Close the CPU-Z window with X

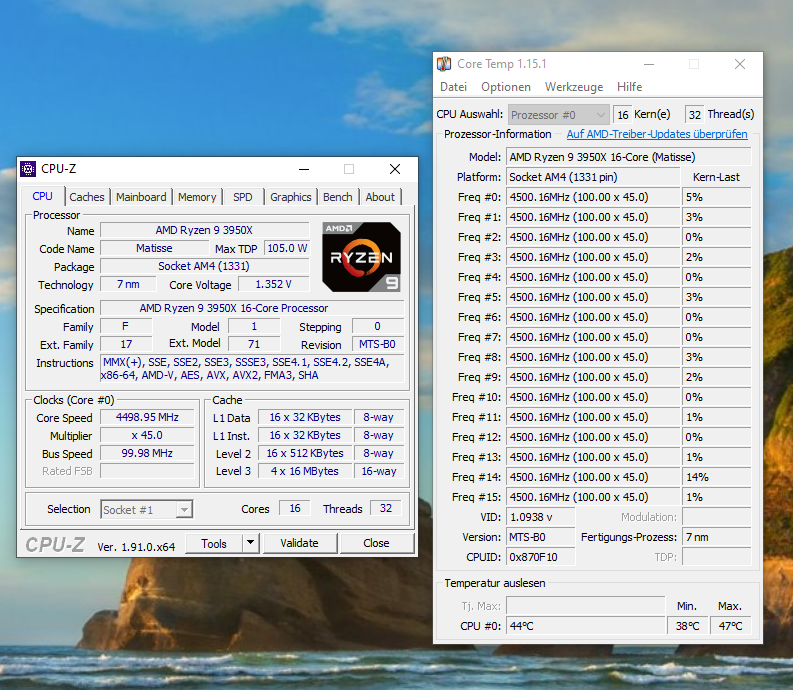point(395,169)
